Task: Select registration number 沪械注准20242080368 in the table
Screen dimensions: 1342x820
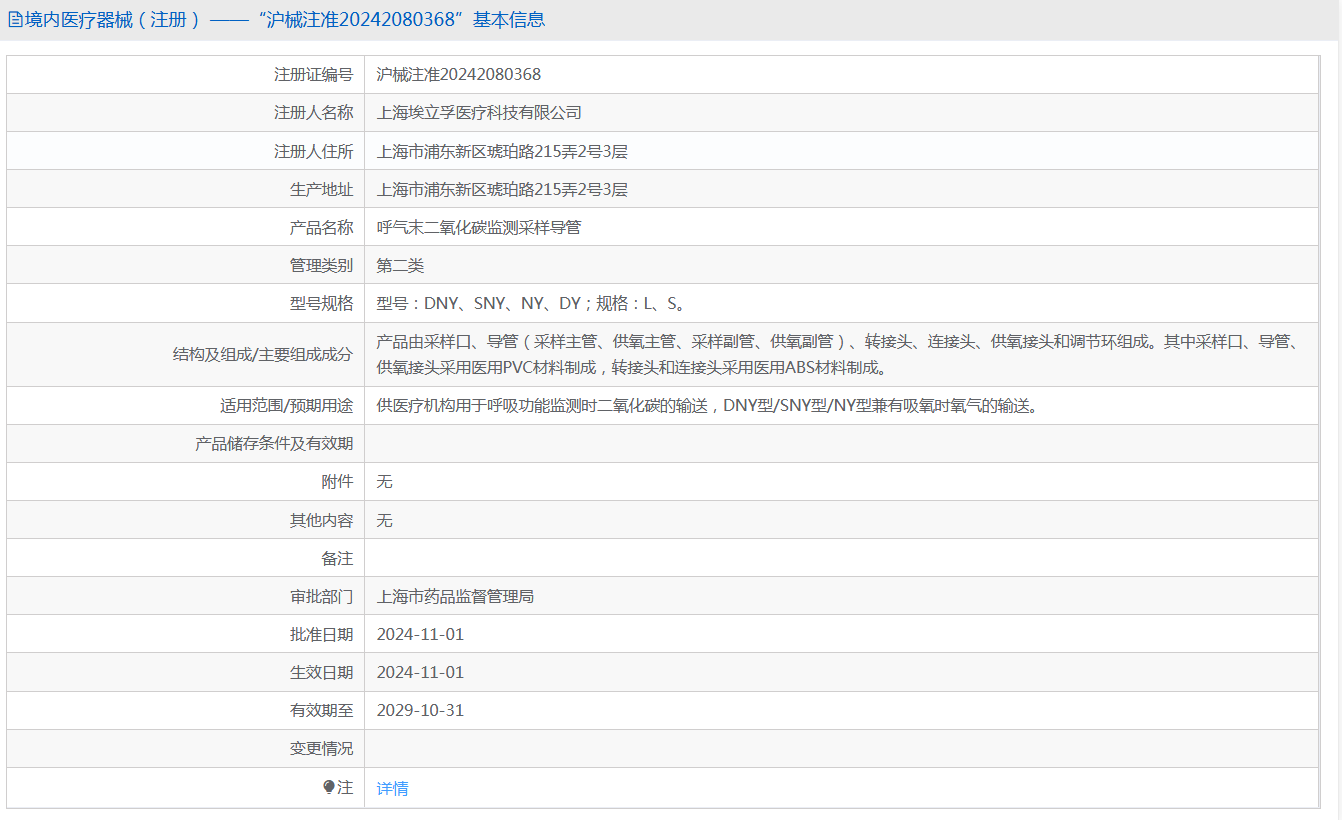Action: tap(459, 74)
